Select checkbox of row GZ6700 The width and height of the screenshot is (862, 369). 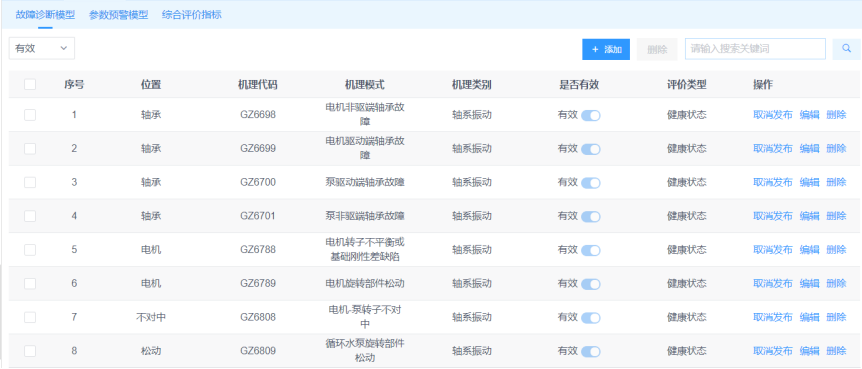click(30, 183)
